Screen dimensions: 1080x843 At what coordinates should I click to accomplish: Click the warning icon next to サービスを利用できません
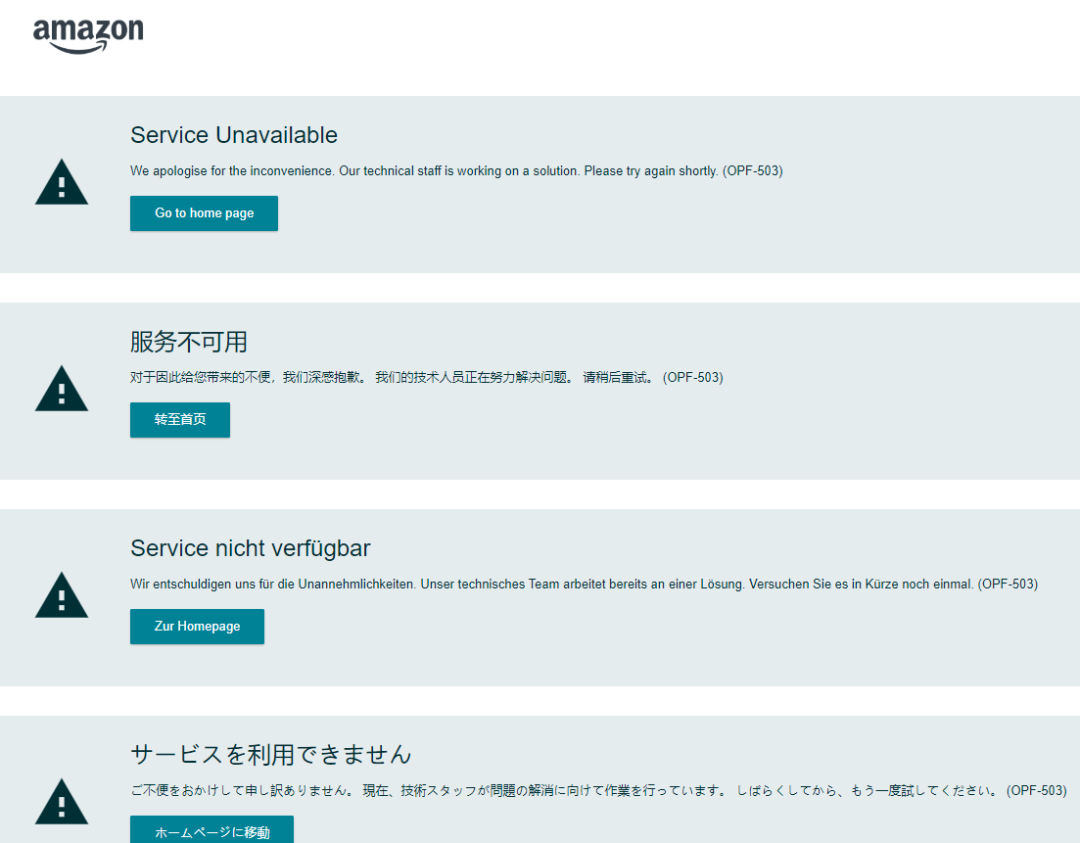tap(61, 802)
